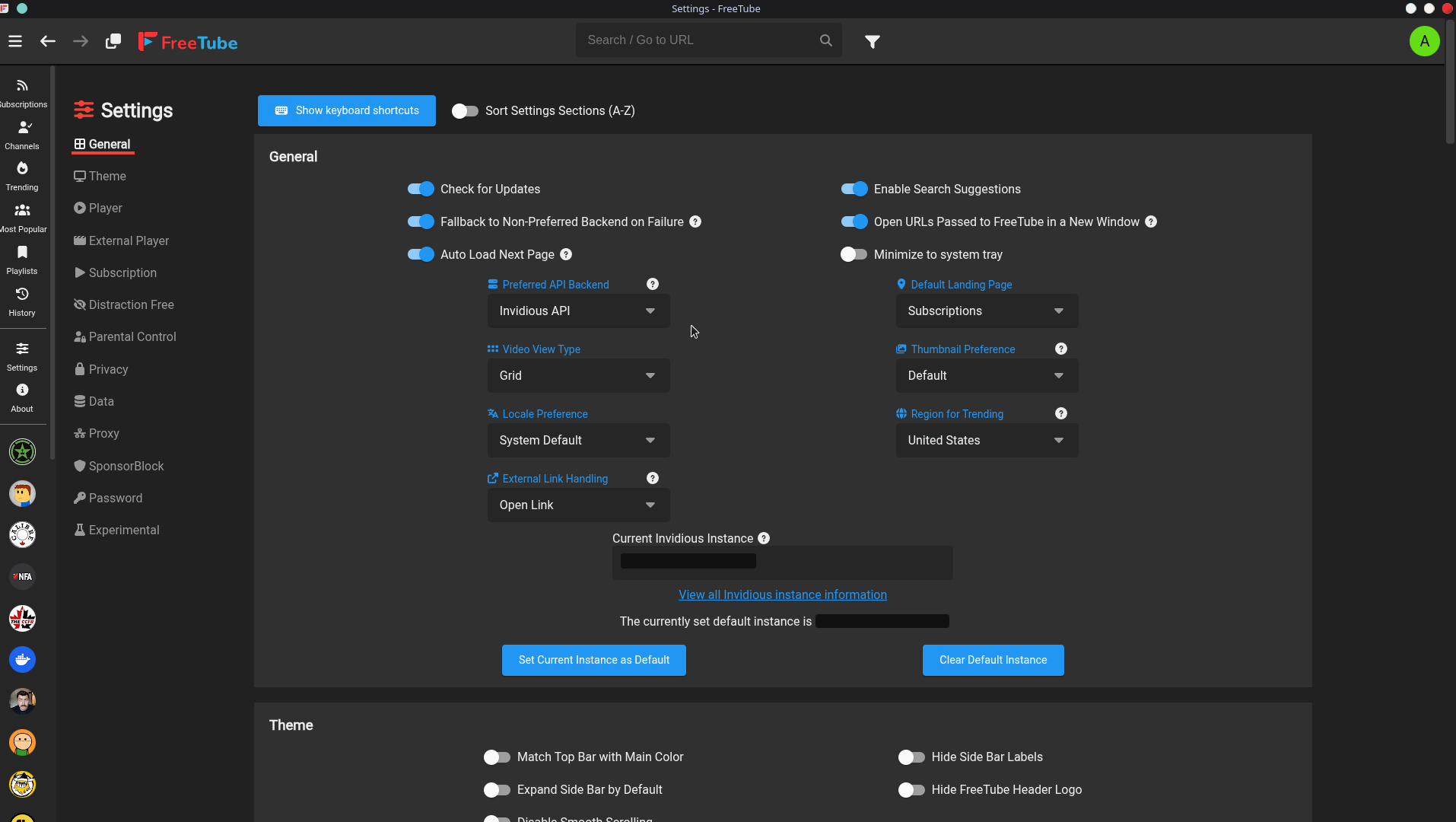Click the search magnifier icon
The width and height of the screenshot is (1456, 822).
click(826, 40)
